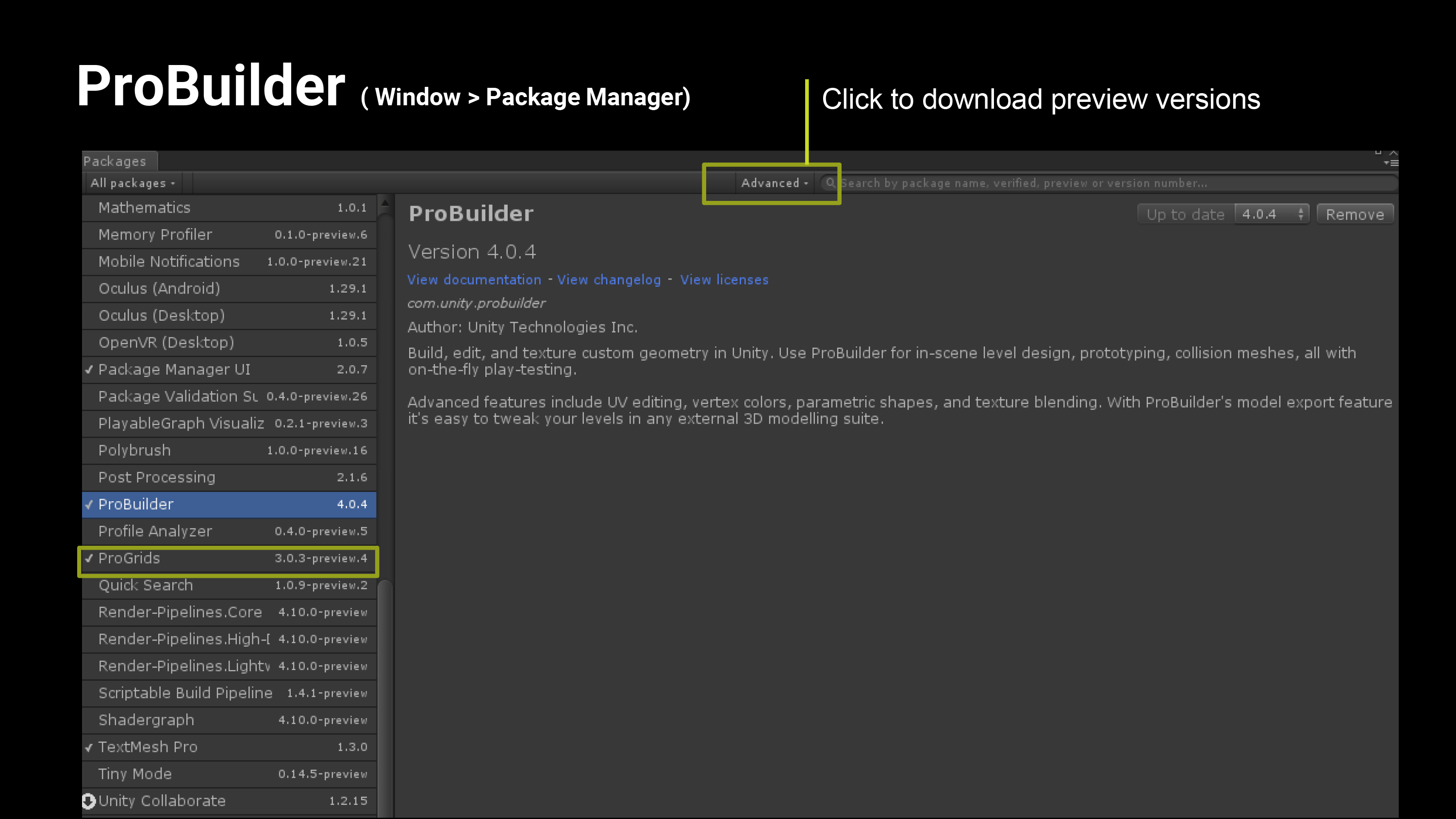The width and height of the screenshot is (1456, 819).
Task: Click the checkmark beside ProGrids
Action: click(x=89, y=558)
